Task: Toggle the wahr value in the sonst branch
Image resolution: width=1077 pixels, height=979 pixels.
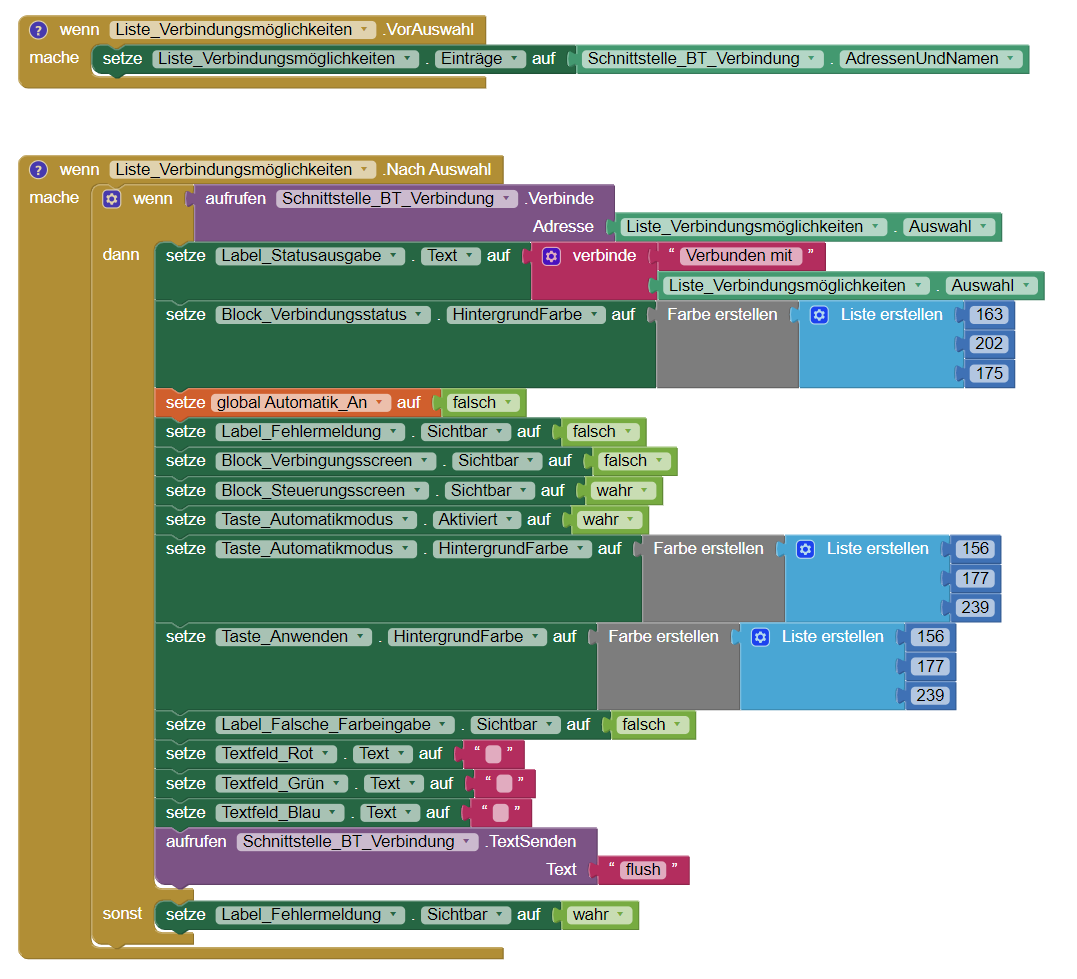Action: (x=600, y=915)
